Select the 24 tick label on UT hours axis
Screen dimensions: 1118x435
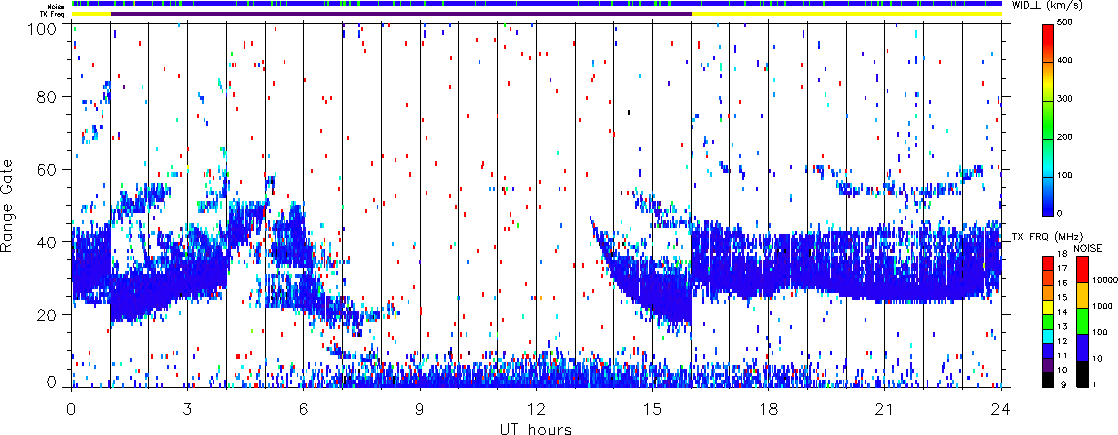1001,409
